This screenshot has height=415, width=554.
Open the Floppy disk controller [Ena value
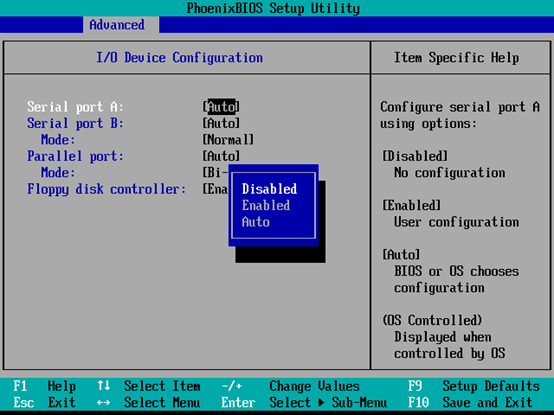point(215,189)
